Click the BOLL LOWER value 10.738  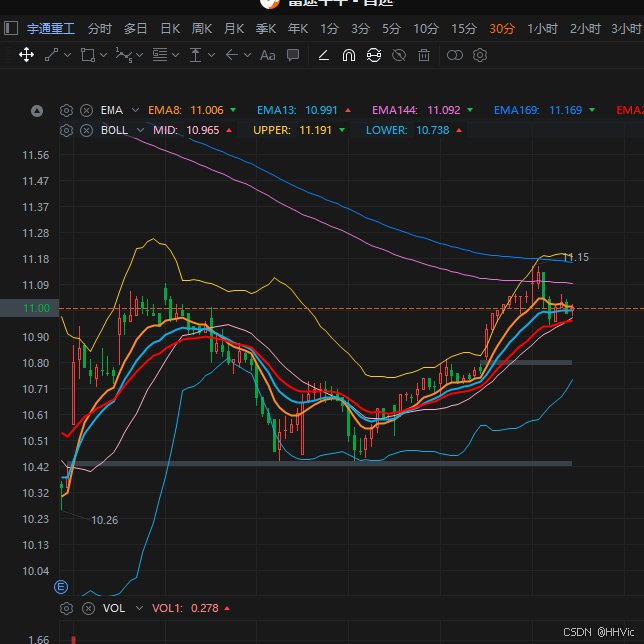433,130
